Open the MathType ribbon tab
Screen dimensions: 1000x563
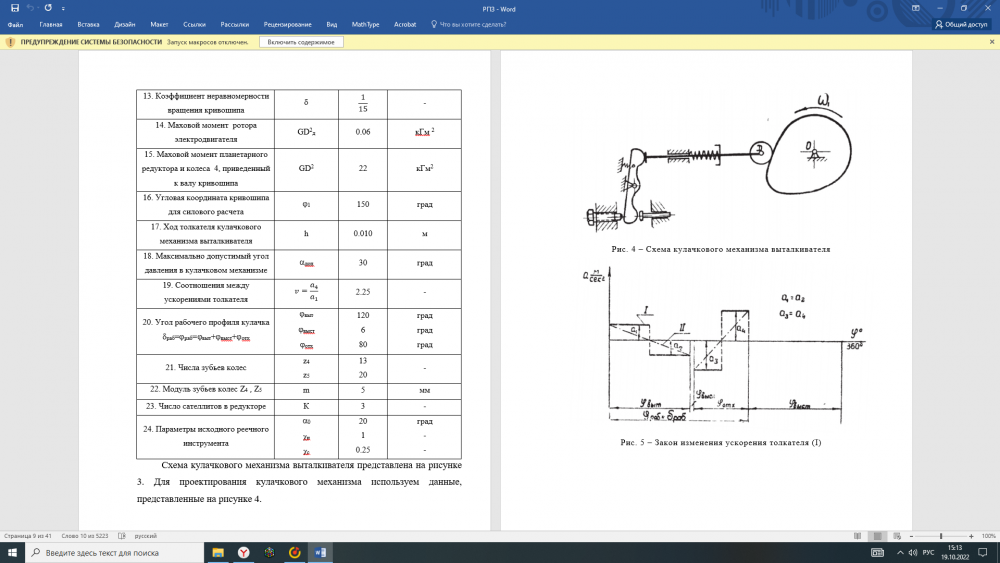[366, 24]
